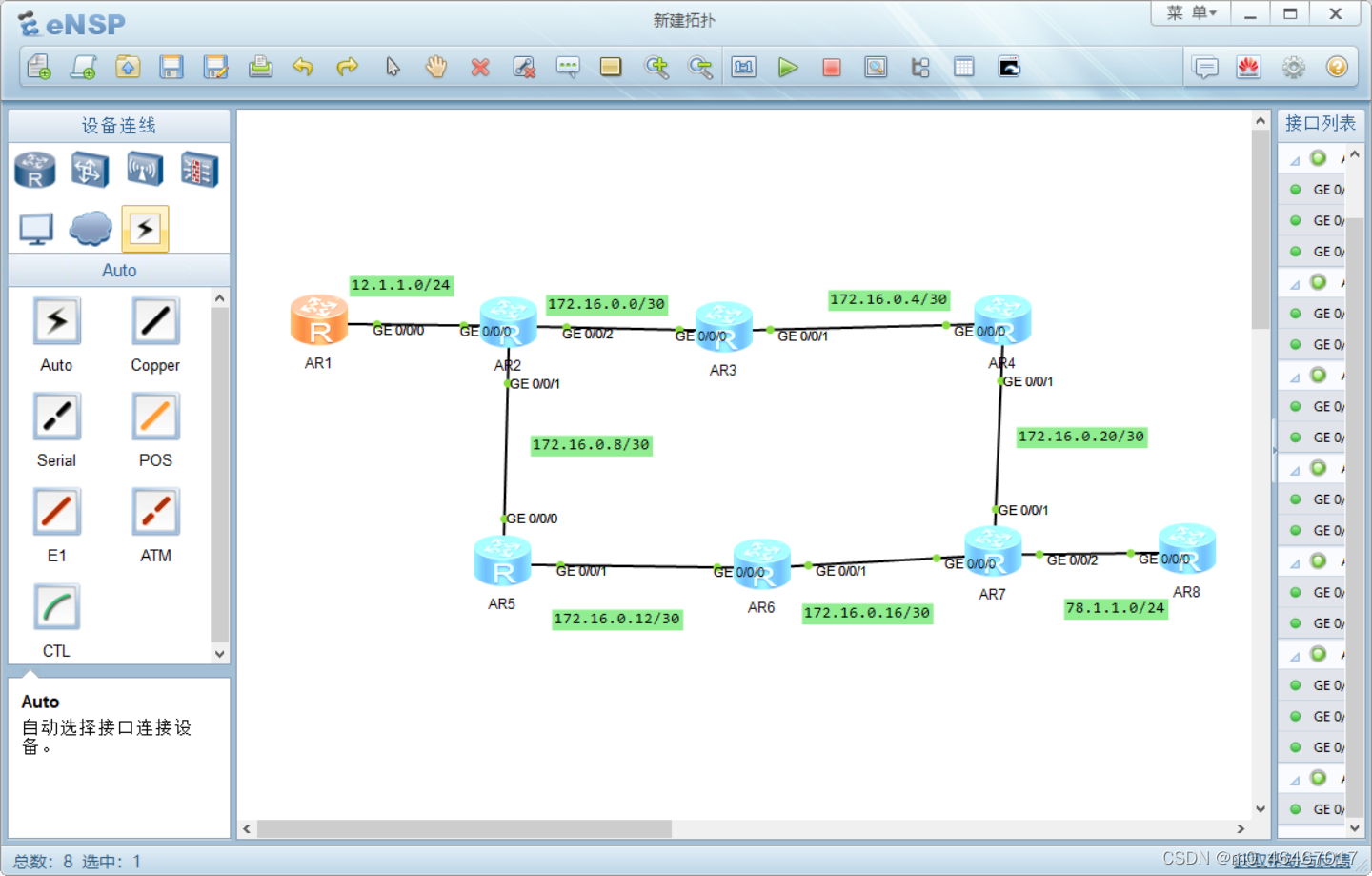
Task: Print the topology using the printer icon
Action: pyautogui.click(x=260, y=67)
